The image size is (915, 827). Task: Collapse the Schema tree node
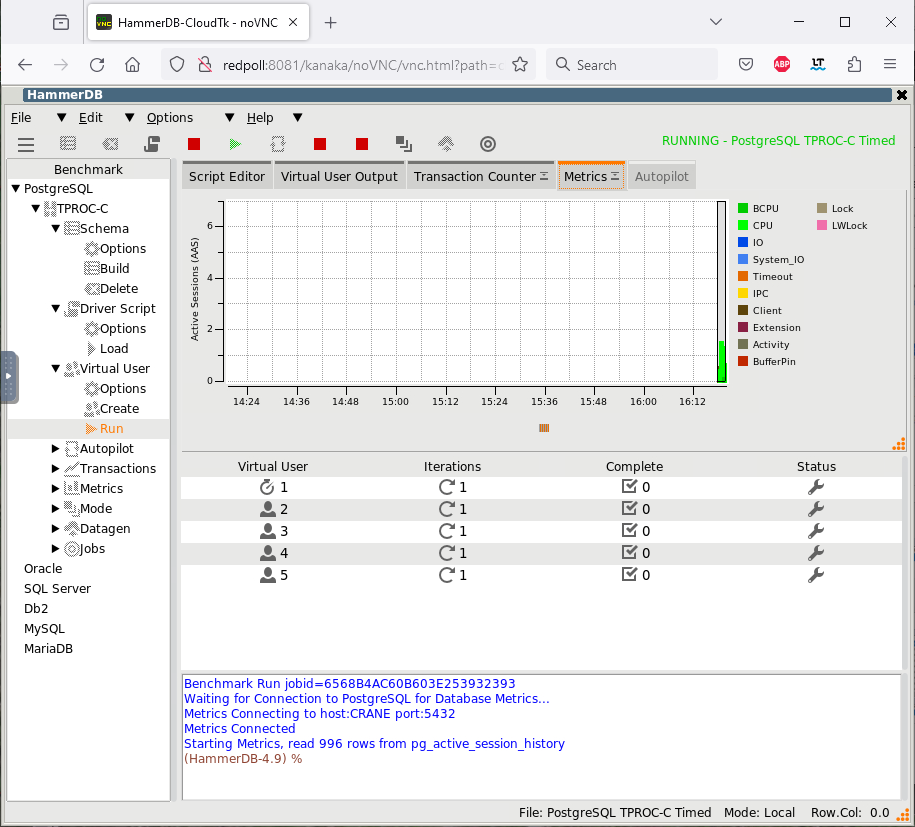click(55, 228)
